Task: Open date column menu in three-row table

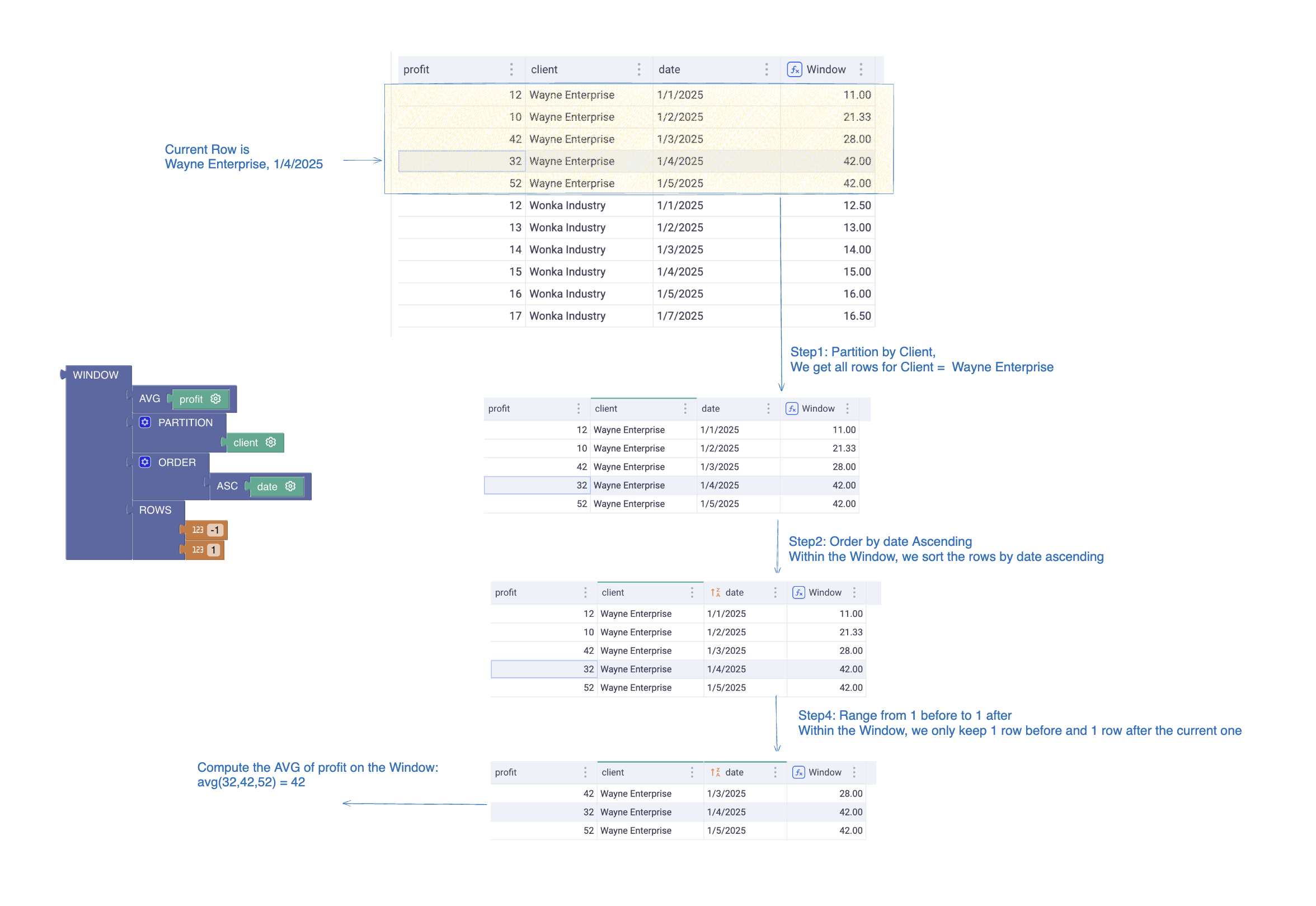Action: click(775, 772)
